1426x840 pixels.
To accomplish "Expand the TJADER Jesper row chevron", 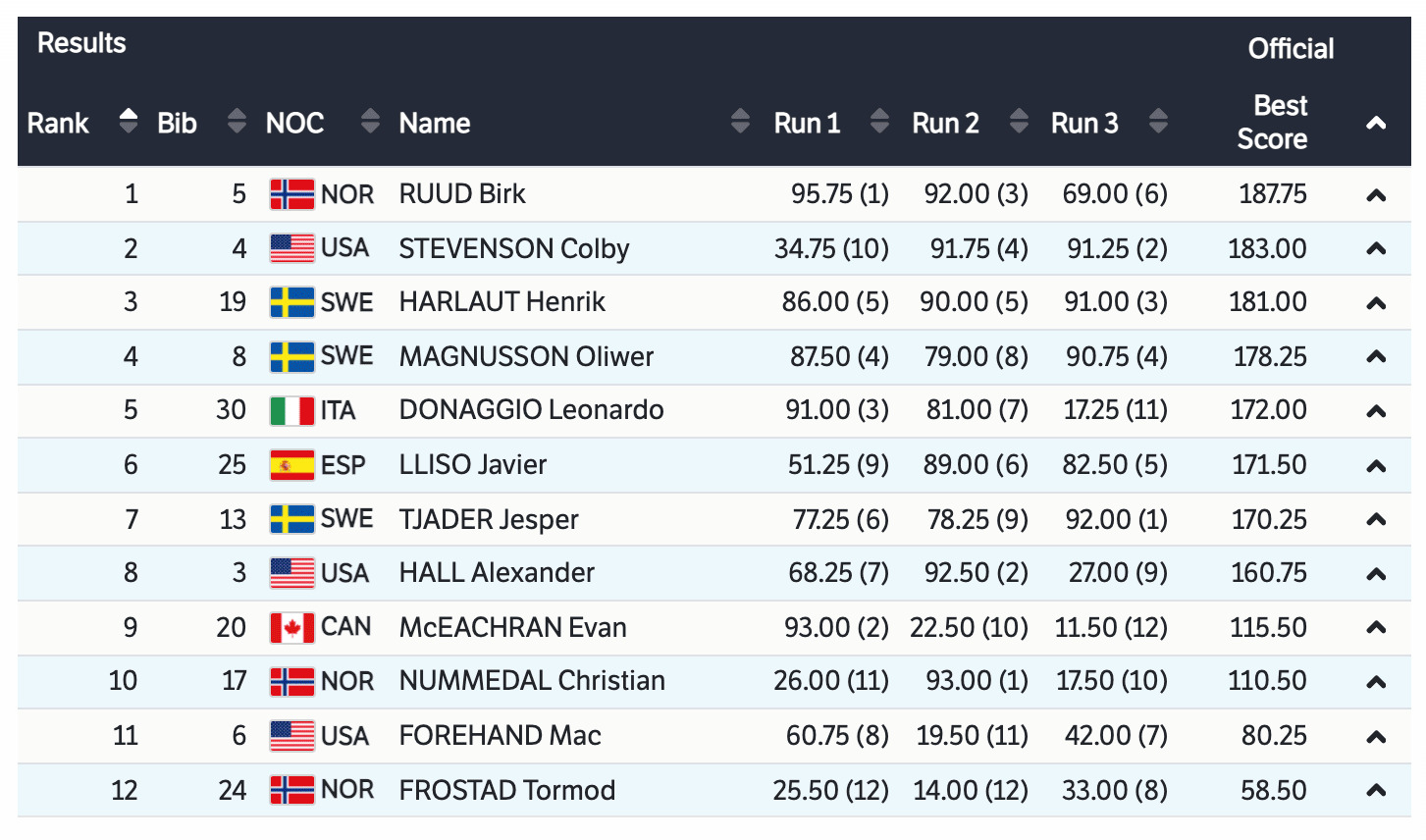I will [1376, 520].
